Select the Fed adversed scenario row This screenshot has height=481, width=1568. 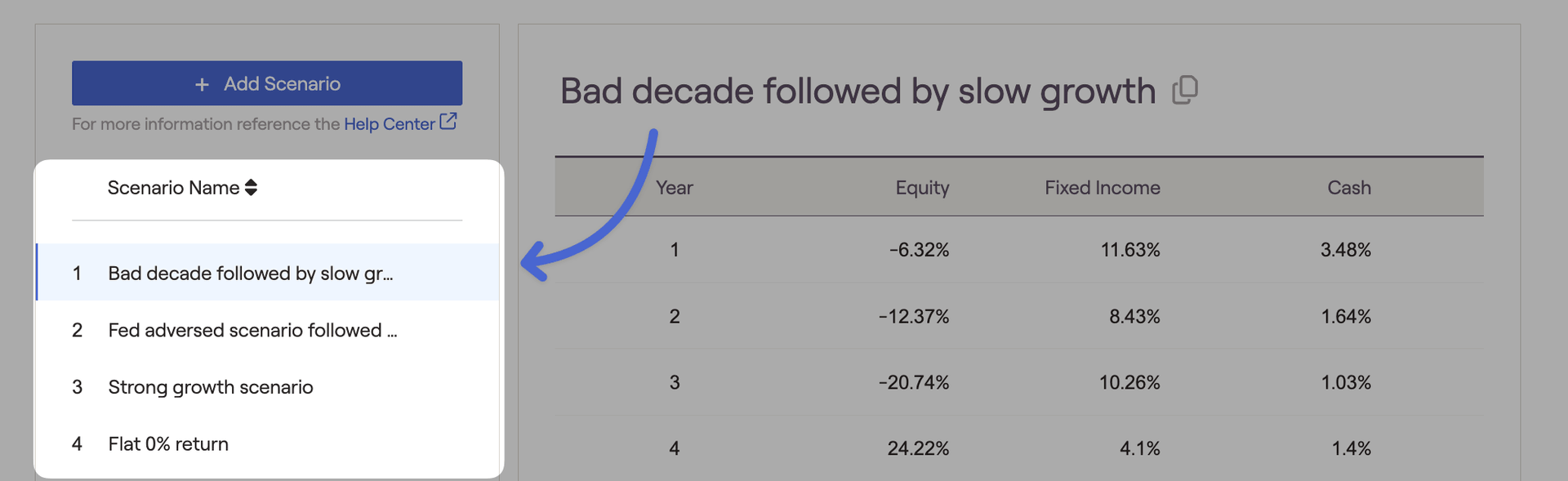pyautogui.click(x=268, y=330)
